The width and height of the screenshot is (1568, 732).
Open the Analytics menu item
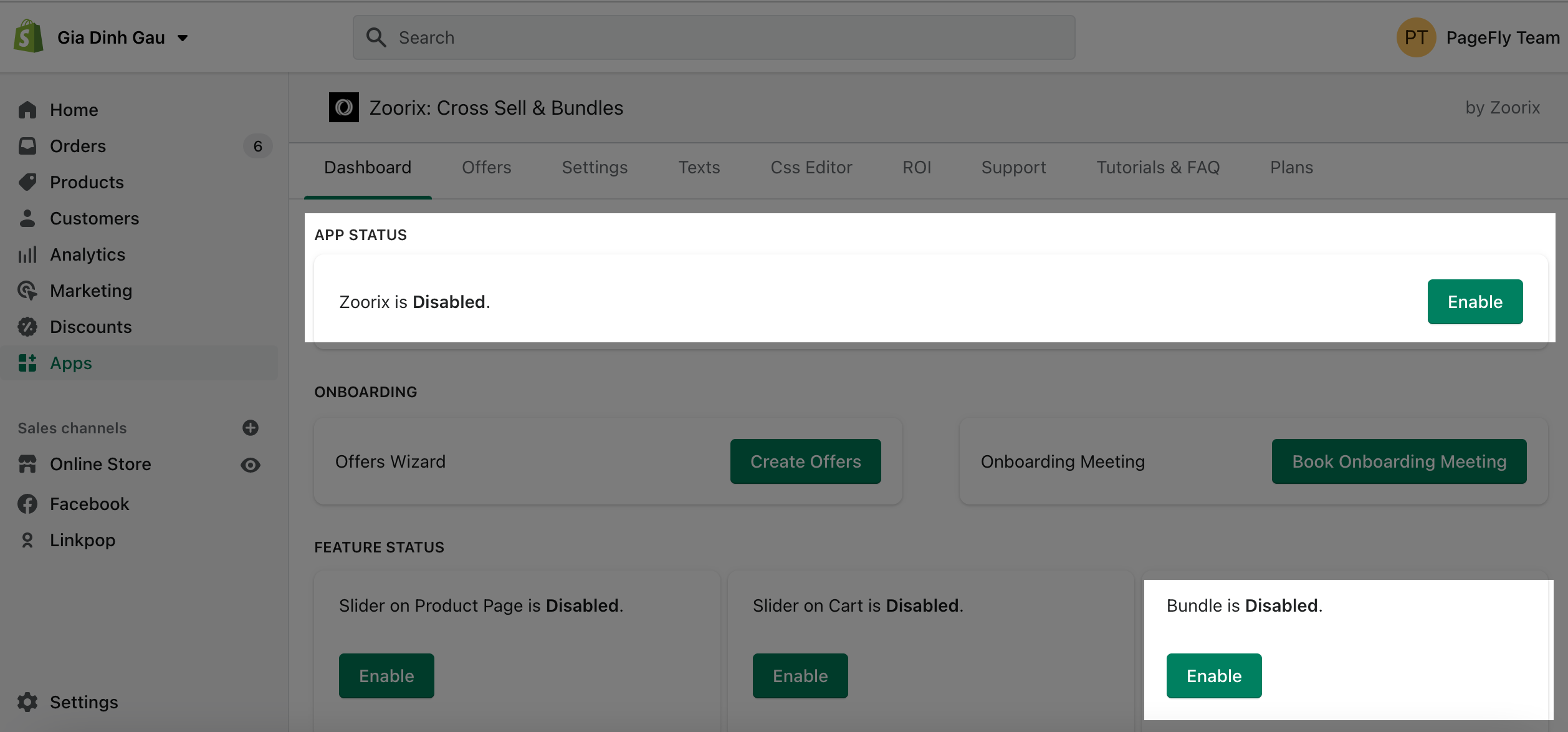(x=140, y=254)
